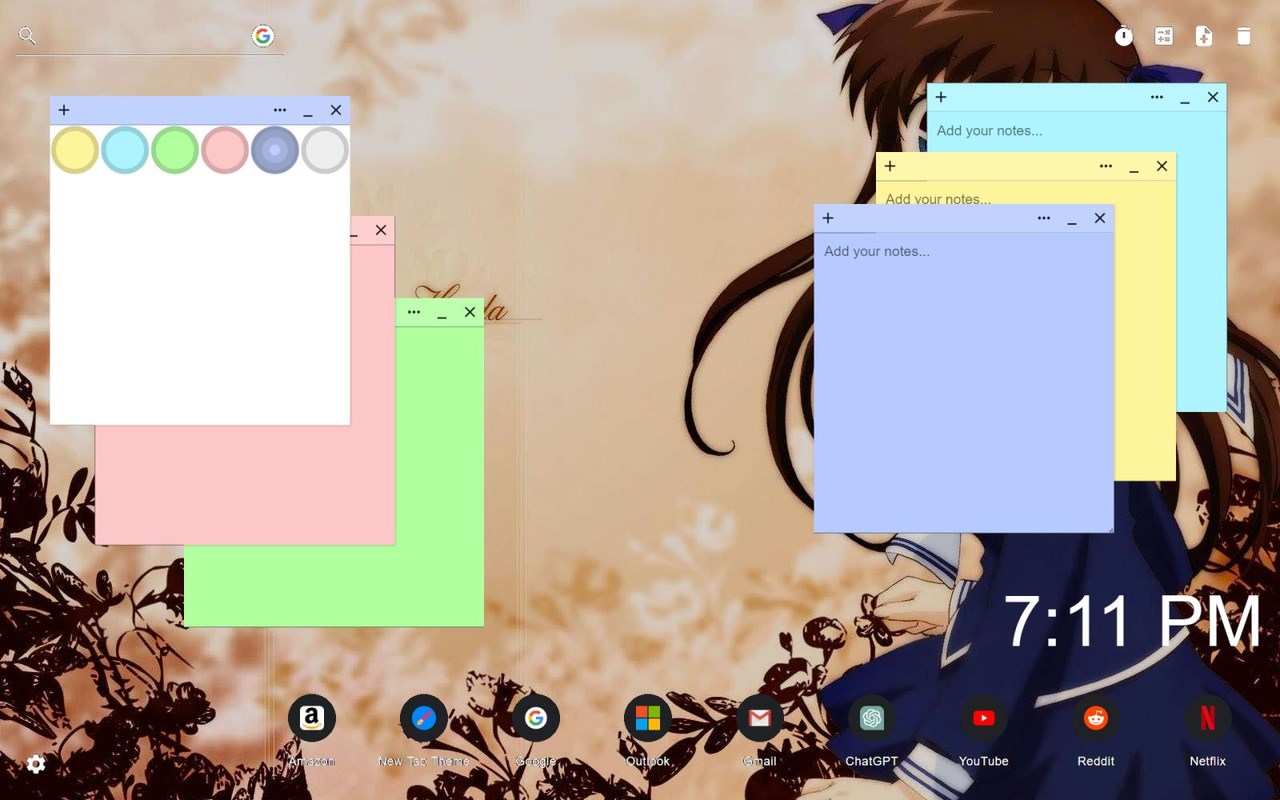Click into the search input field
1280x800 pixels.
click(143, 37)
